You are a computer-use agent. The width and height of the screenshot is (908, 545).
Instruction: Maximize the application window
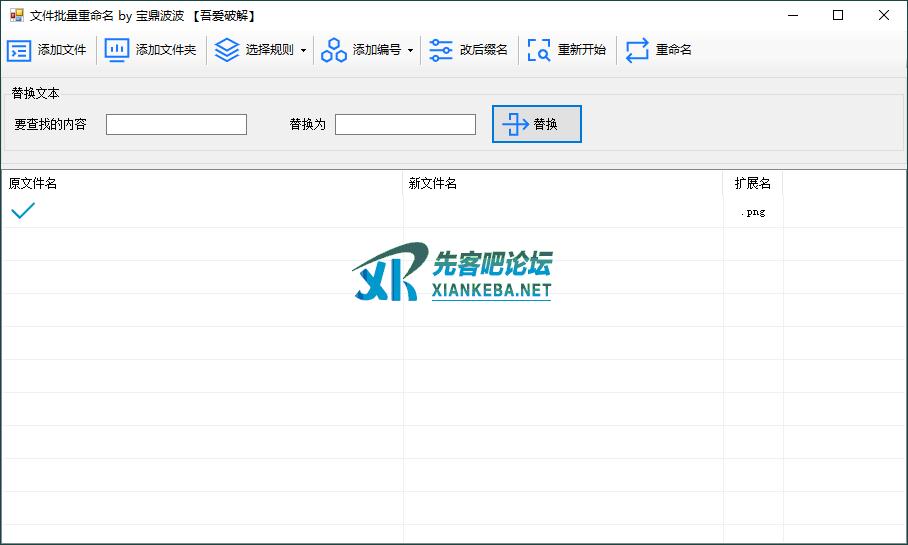point(838,15)
